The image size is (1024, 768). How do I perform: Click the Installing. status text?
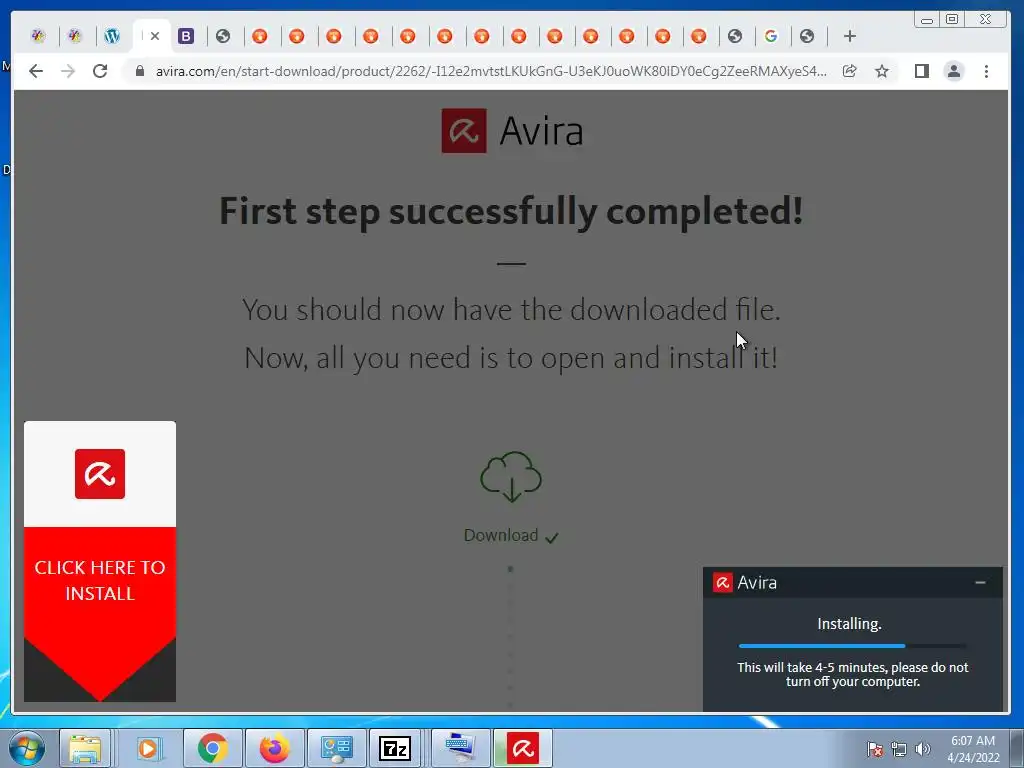850,624
